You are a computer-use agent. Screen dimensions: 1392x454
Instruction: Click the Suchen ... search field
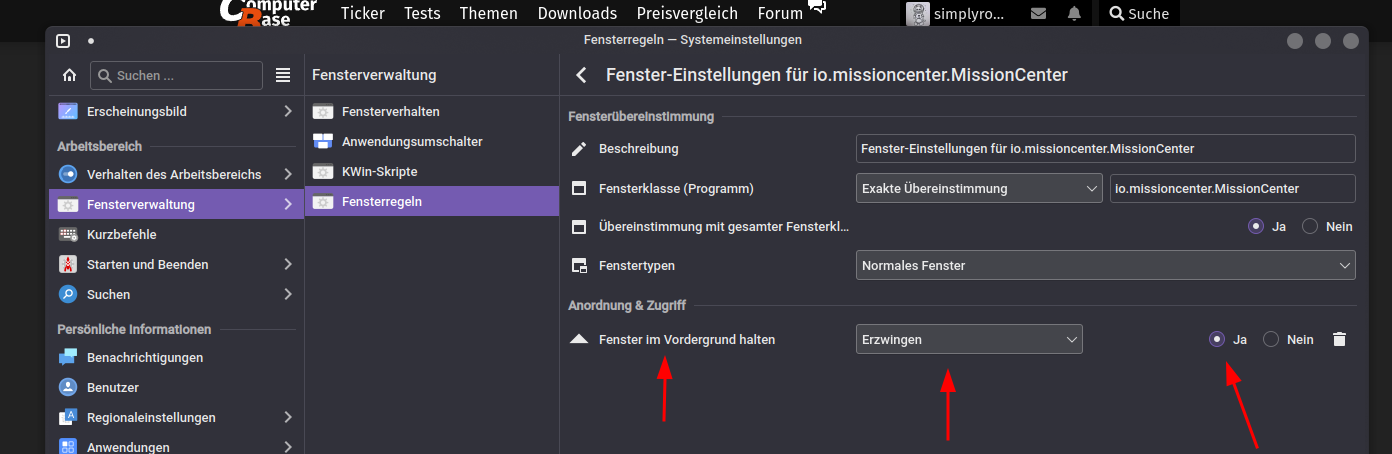point(176,75)
